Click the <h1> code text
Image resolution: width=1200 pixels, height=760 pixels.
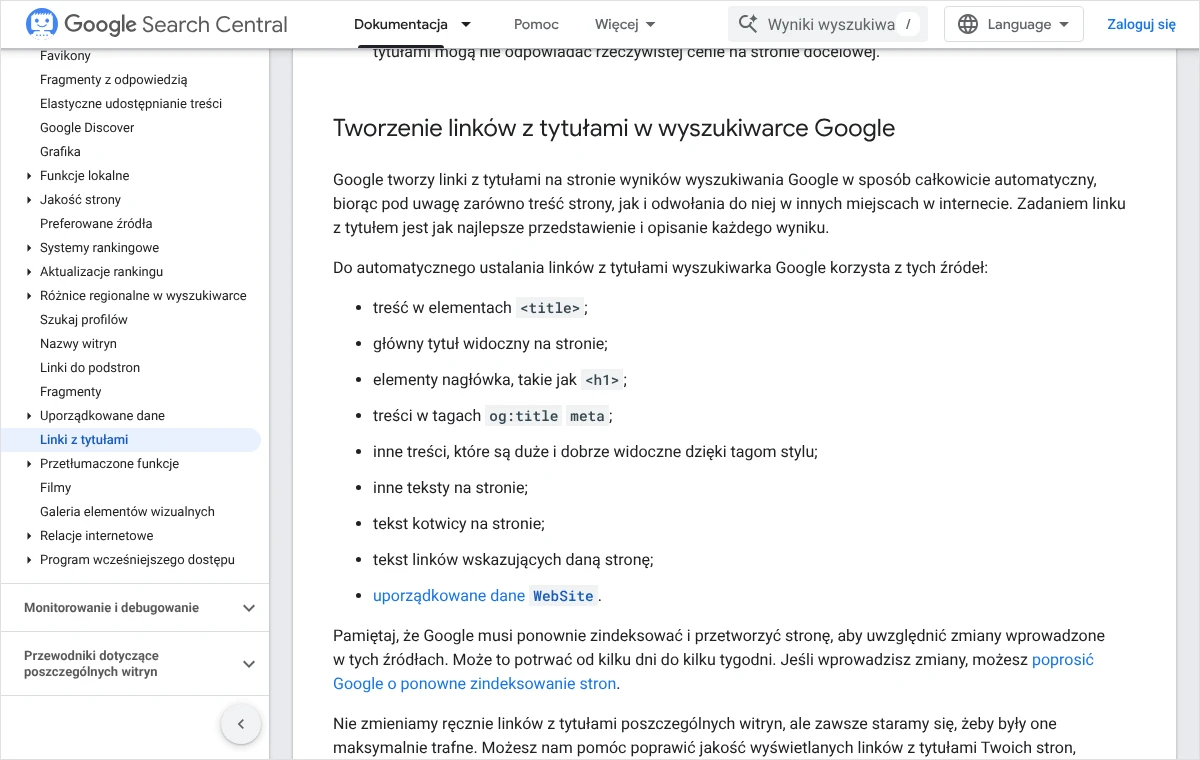[x=602, y=380]
